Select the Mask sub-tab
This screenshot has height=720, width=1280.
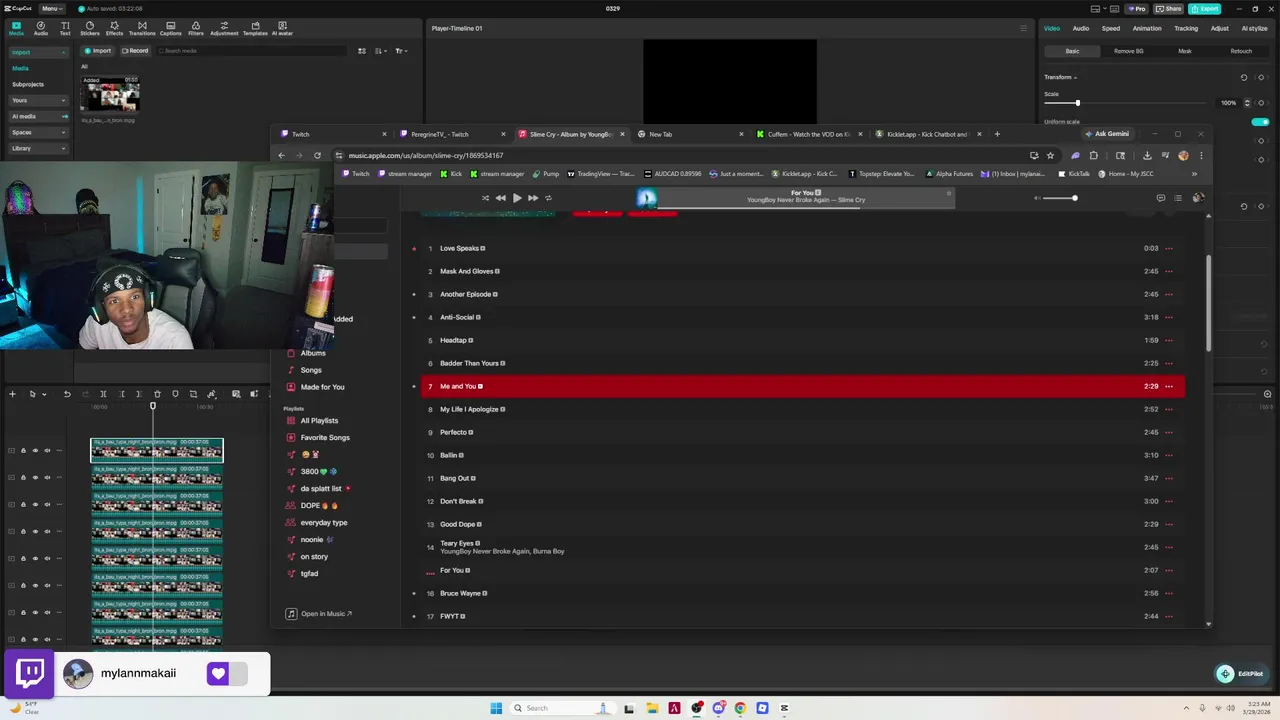(1185, 51)
